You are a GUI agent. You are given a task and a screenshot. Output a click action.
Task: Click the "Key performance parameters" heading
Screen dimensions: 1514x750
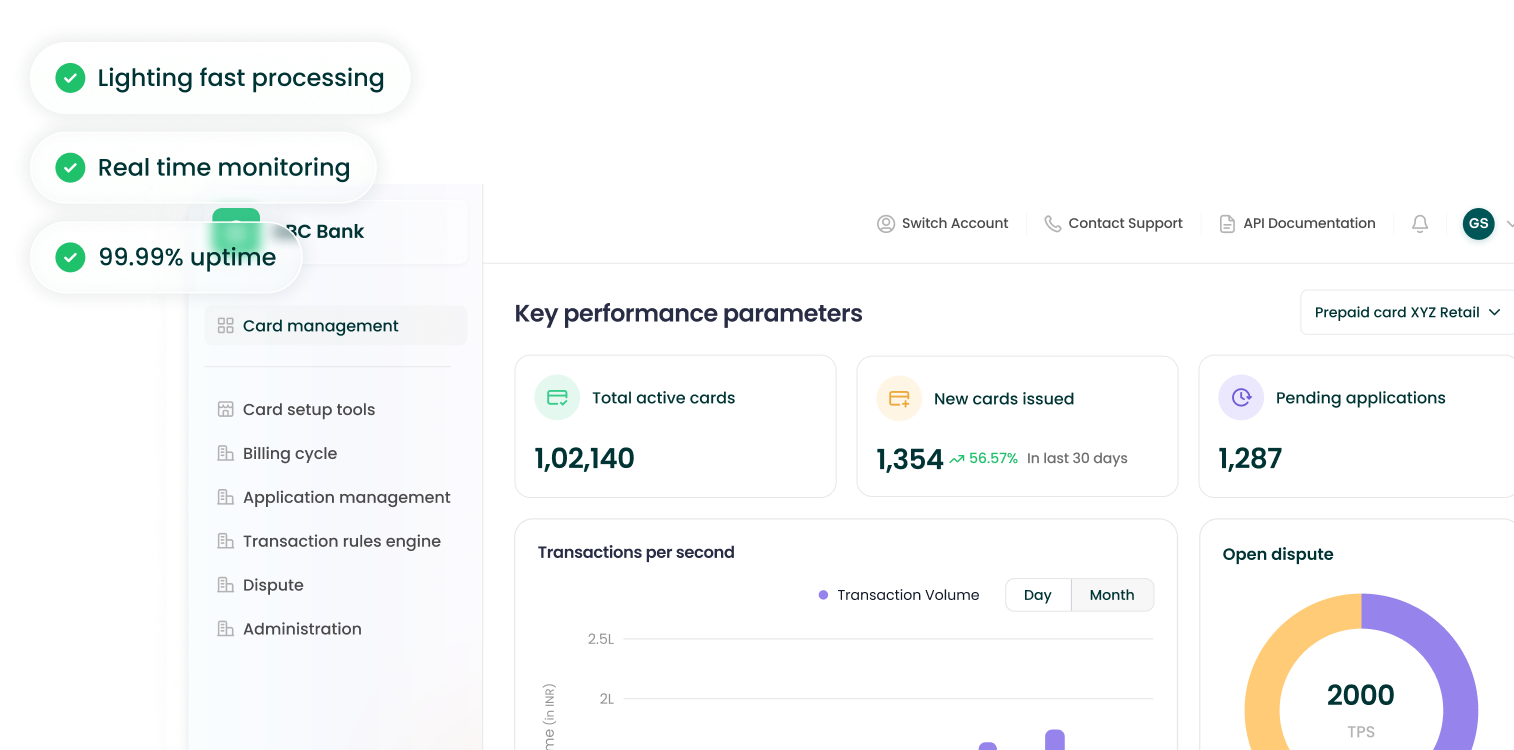click(688, 314)
